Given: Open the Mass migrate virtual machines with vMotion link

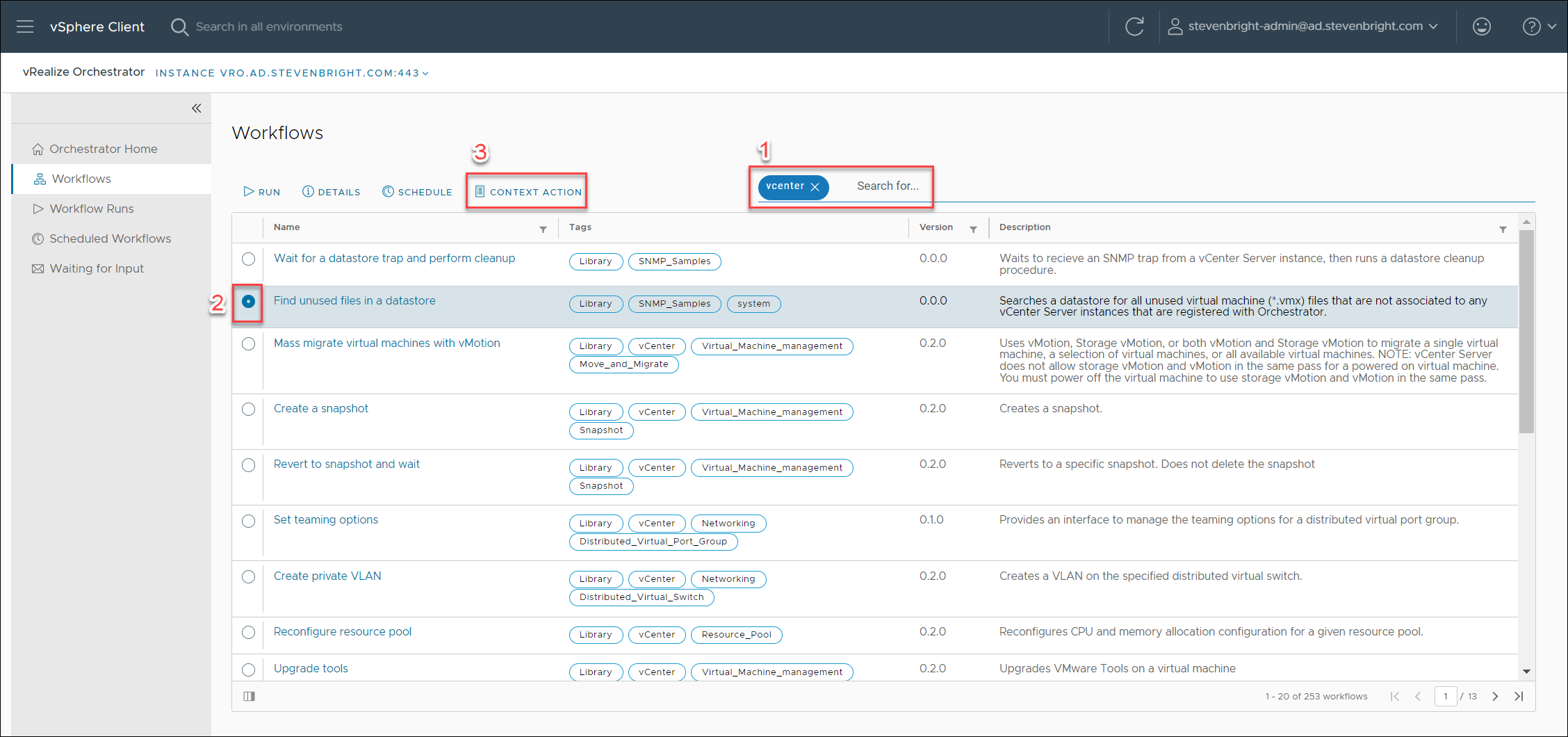Looking at the screenshot, I should (x=386, y=343).
